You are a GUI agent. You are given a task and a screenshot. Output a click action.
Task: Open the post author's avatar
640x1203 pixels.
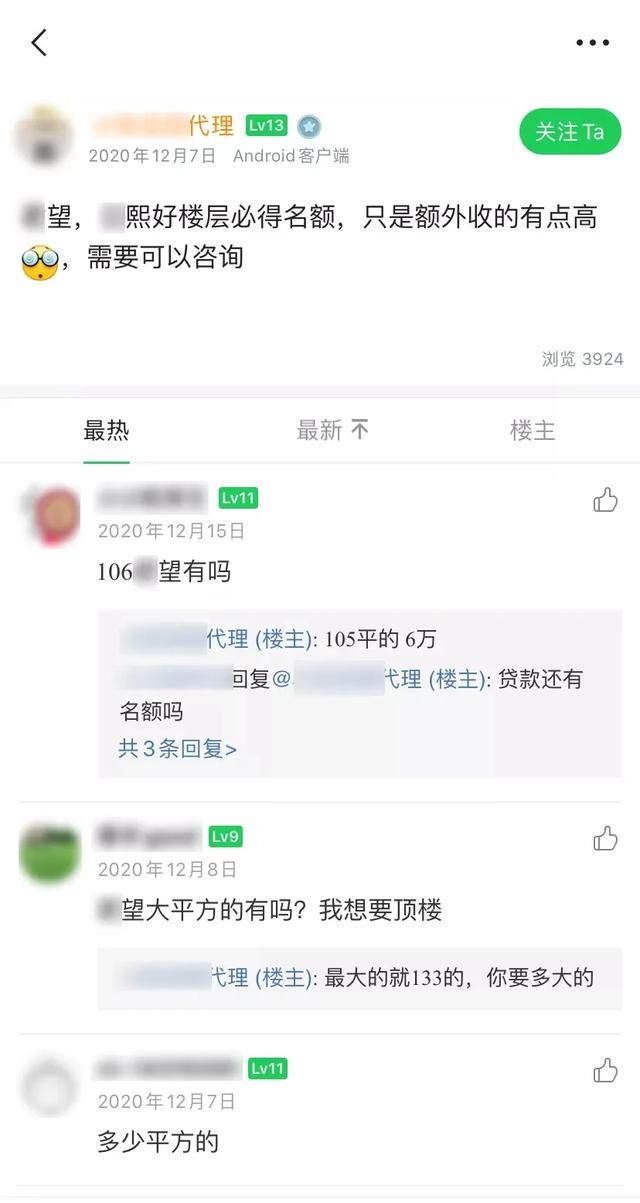click(x=44, y=137)
